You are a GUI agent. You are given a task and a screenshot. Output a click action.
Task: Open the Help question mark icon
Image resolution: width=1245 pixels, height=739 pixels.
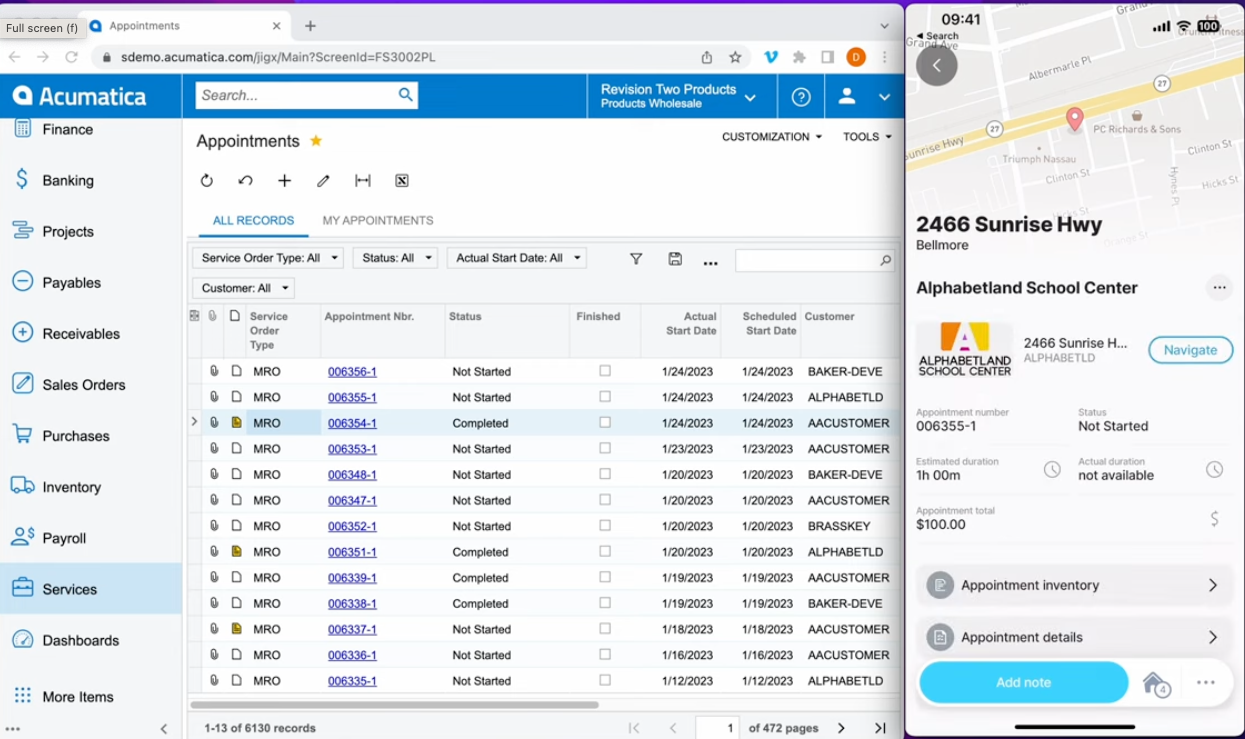pos(801,97)
